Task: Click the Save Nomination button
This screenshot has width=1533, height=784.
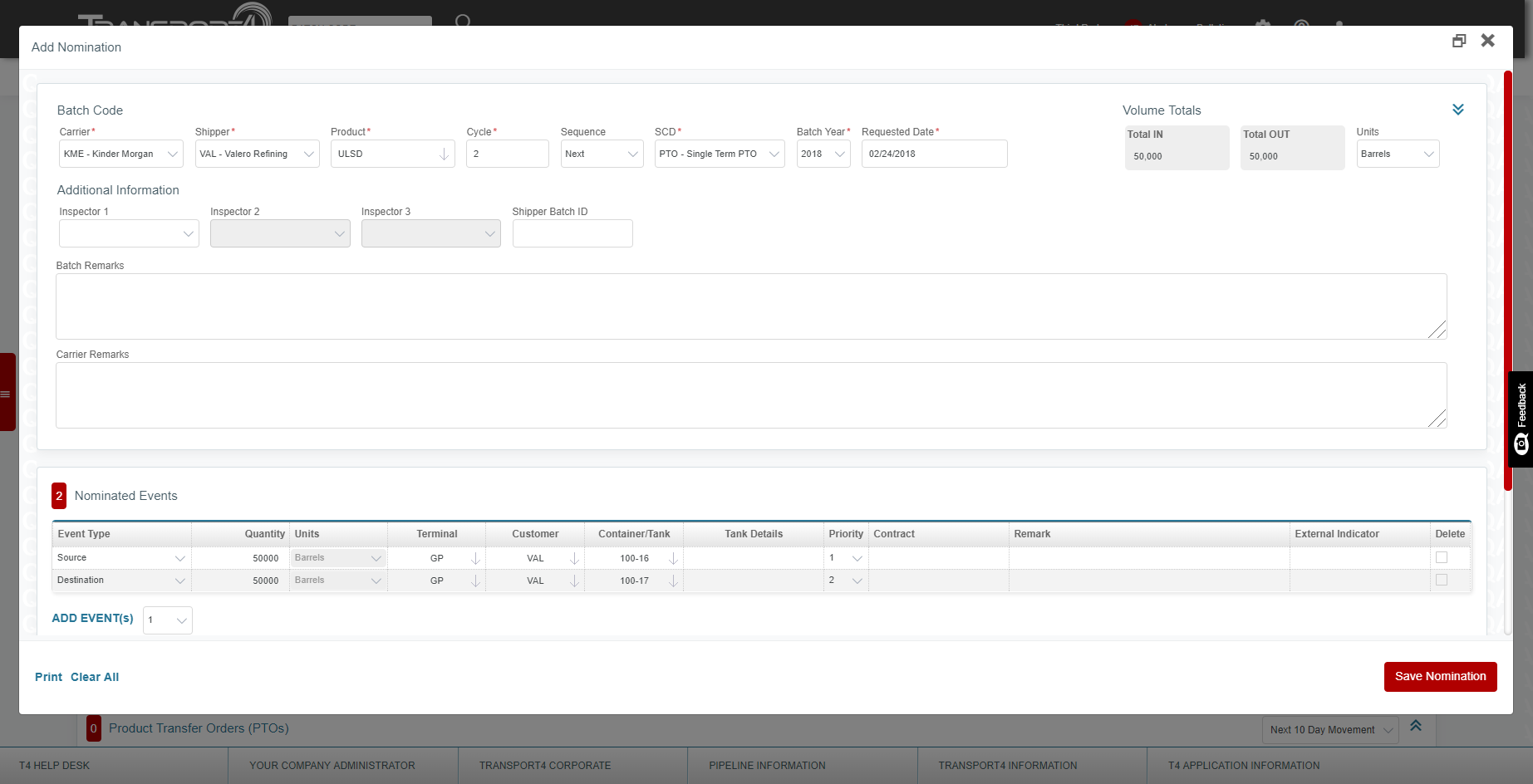Action: [x=1440, y=676]
